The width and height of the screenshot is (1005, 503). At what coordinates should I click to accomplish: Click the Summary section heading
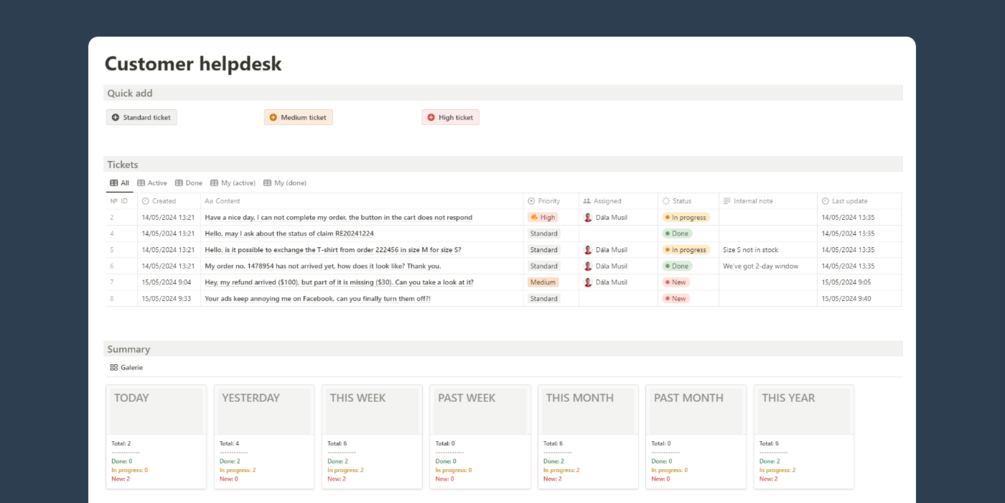point(128,349)
